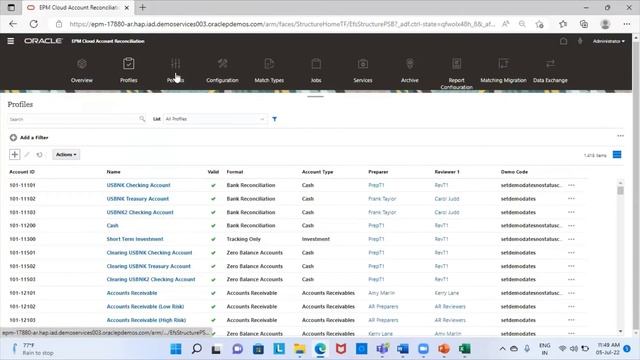This screenshot has width=640, height=360.
Task: Open Frank Taylor preparer link for 101-11102
Action: click(382, 199)
